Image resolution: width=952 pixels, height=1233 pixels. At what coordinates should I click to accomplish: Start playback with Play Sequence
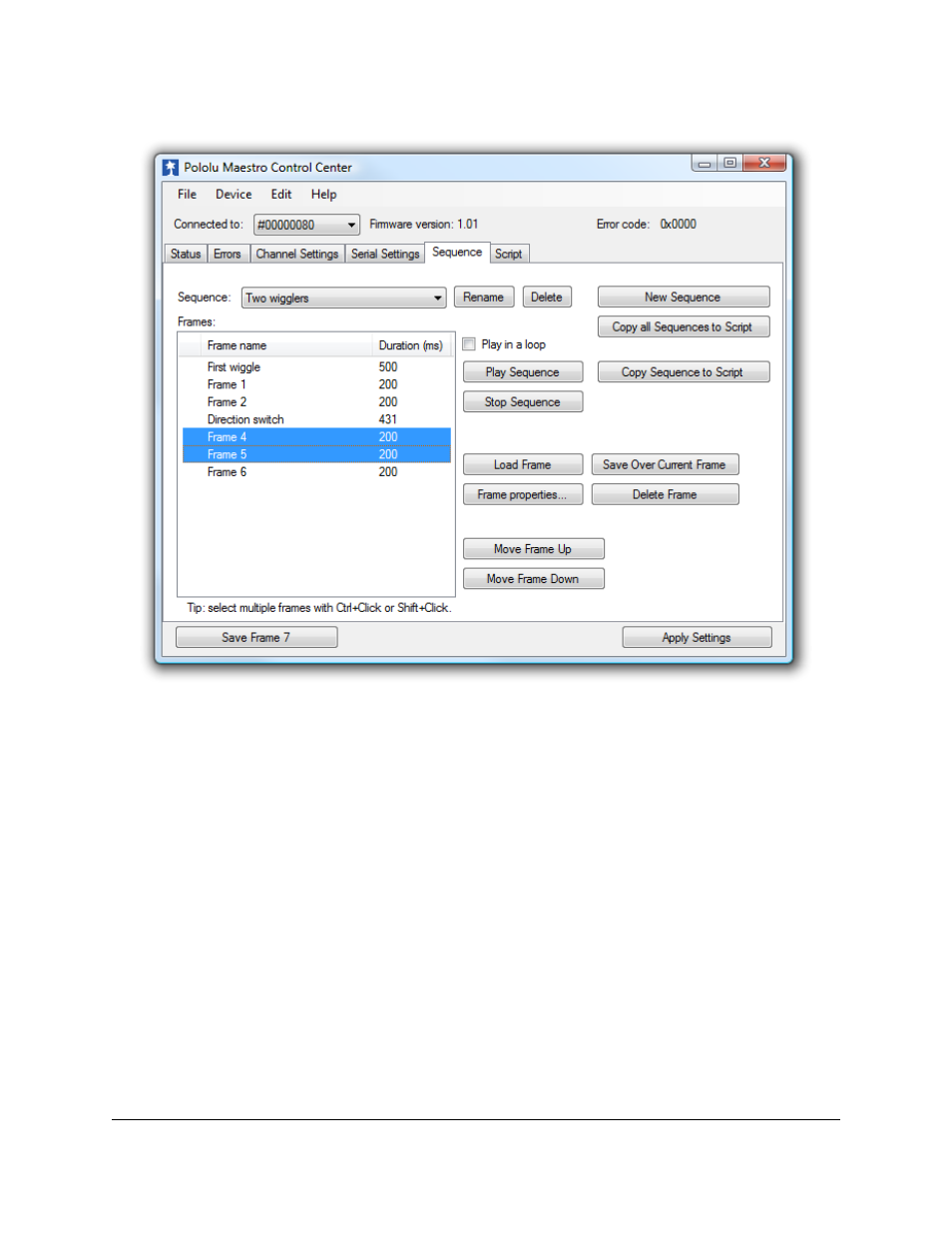pyautogui.click(x=523, y=372)
